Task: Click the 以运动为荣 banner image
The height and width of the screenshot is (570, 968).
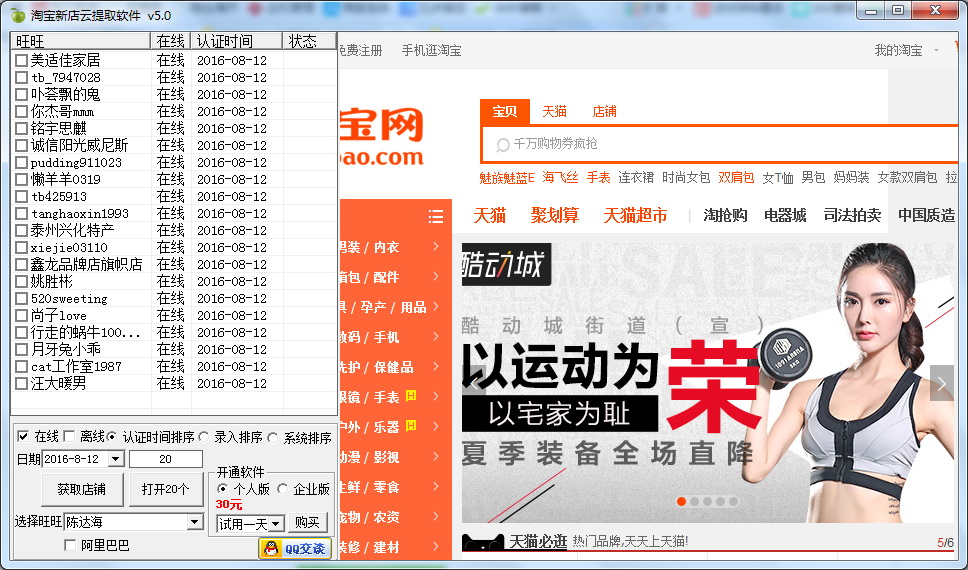Action: click(707, 383)
